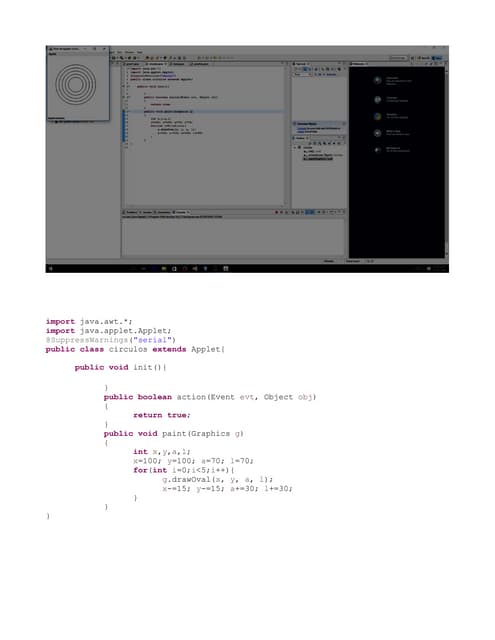This screenshot has width=495, height=640.
Task: Open the Tutorials icon on Welcome page
Action: (x=377, y=100)
